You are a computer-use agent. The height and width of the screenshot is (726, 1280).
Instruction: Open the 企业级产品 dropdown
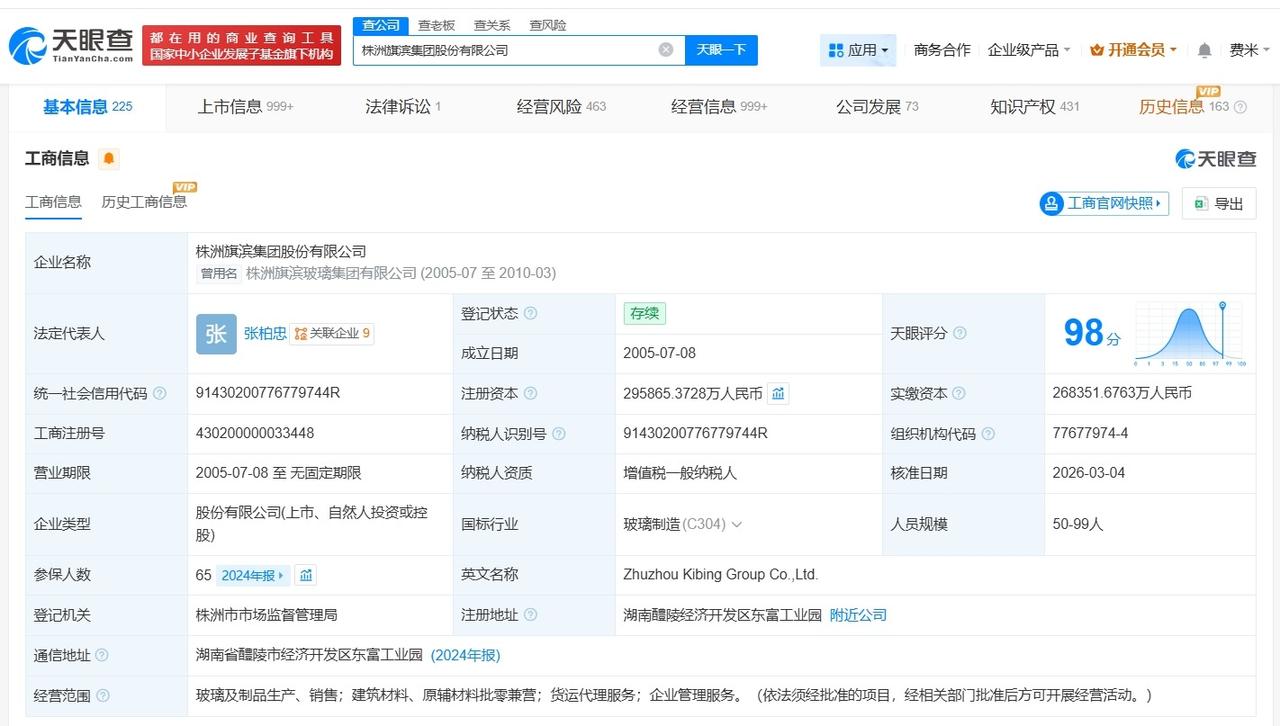(1028, 50)
